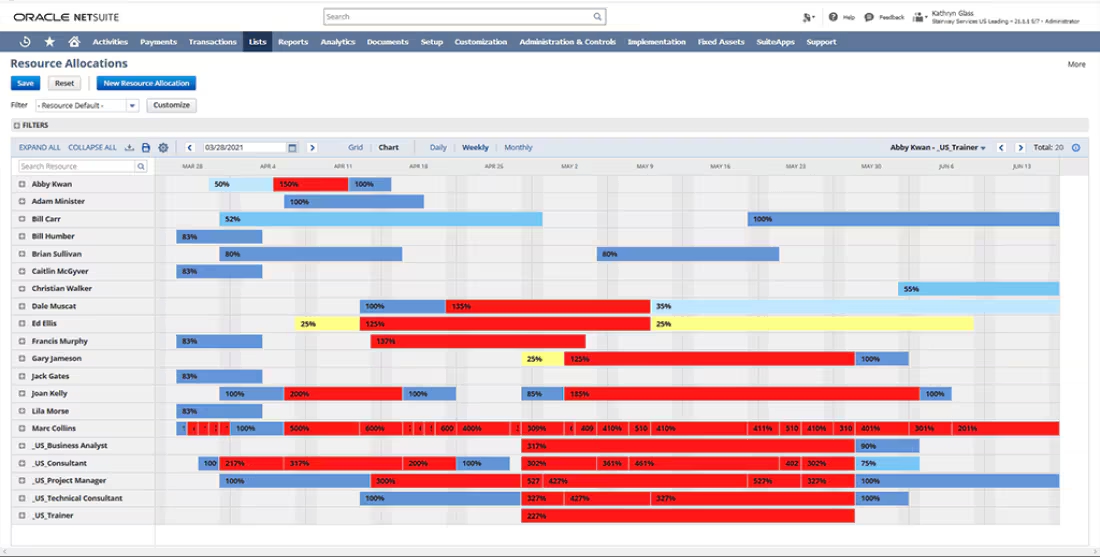Expand the _US_Consultant row
The image size is (1100, 557).
22,463
